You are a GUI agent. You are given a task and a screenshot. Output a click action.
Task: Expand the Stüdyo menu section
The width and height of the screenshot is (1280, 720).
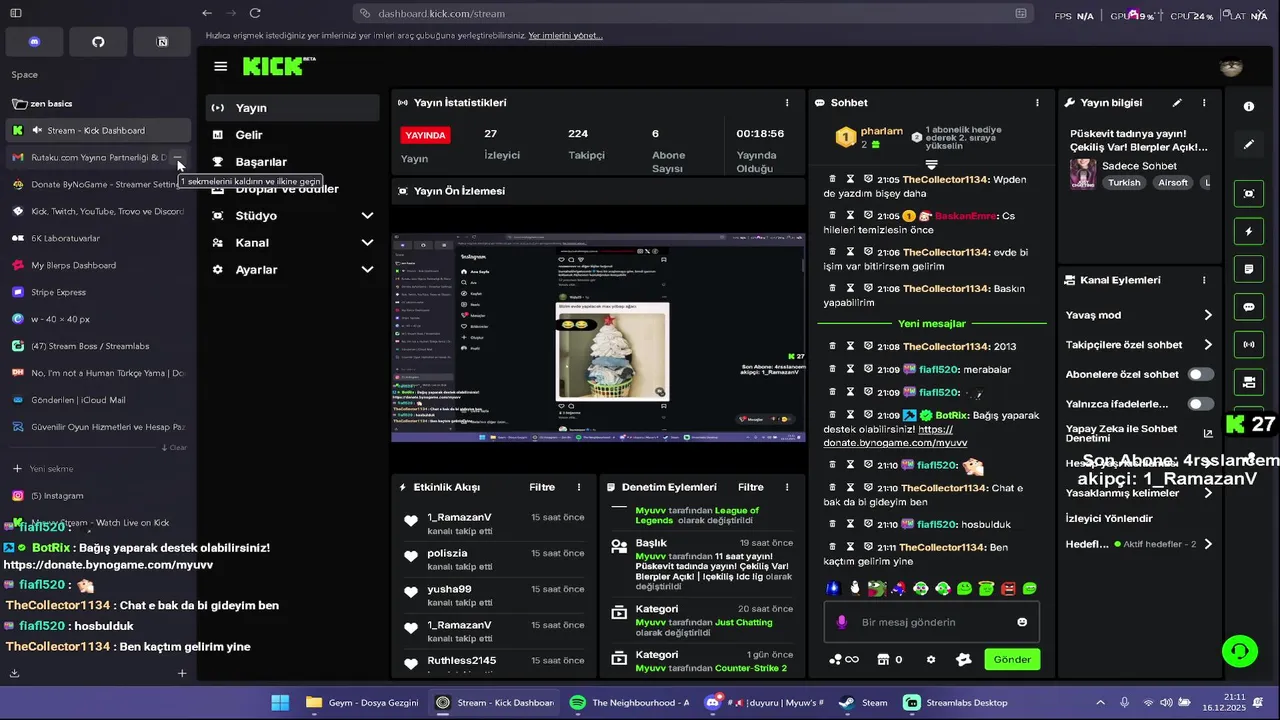pyautogui.click(x=292, y=216)
